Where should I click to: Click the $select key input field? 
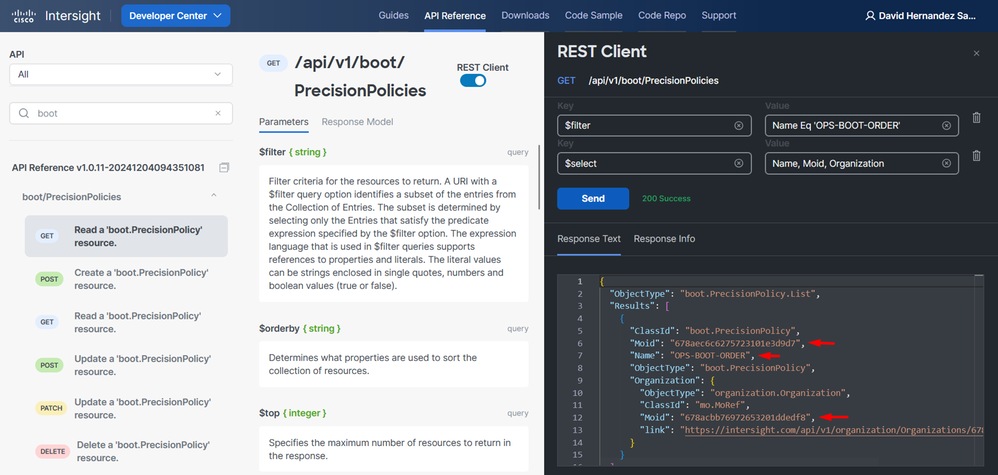pyautogui.click(x=654, y=163)
